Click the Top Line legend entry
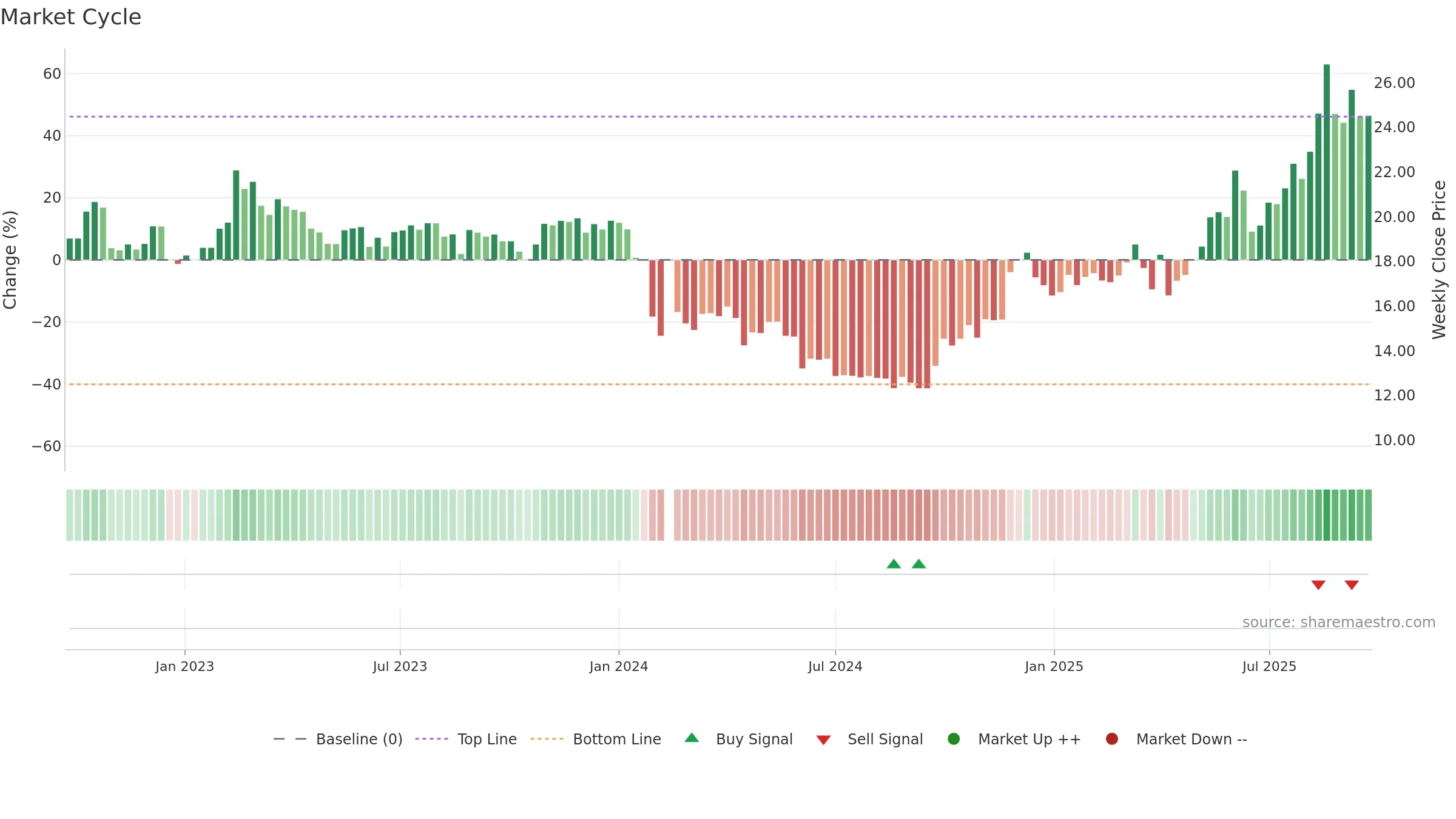This screenshot has height=819, width=1456. pyautogui.click(x=466, y=739)
